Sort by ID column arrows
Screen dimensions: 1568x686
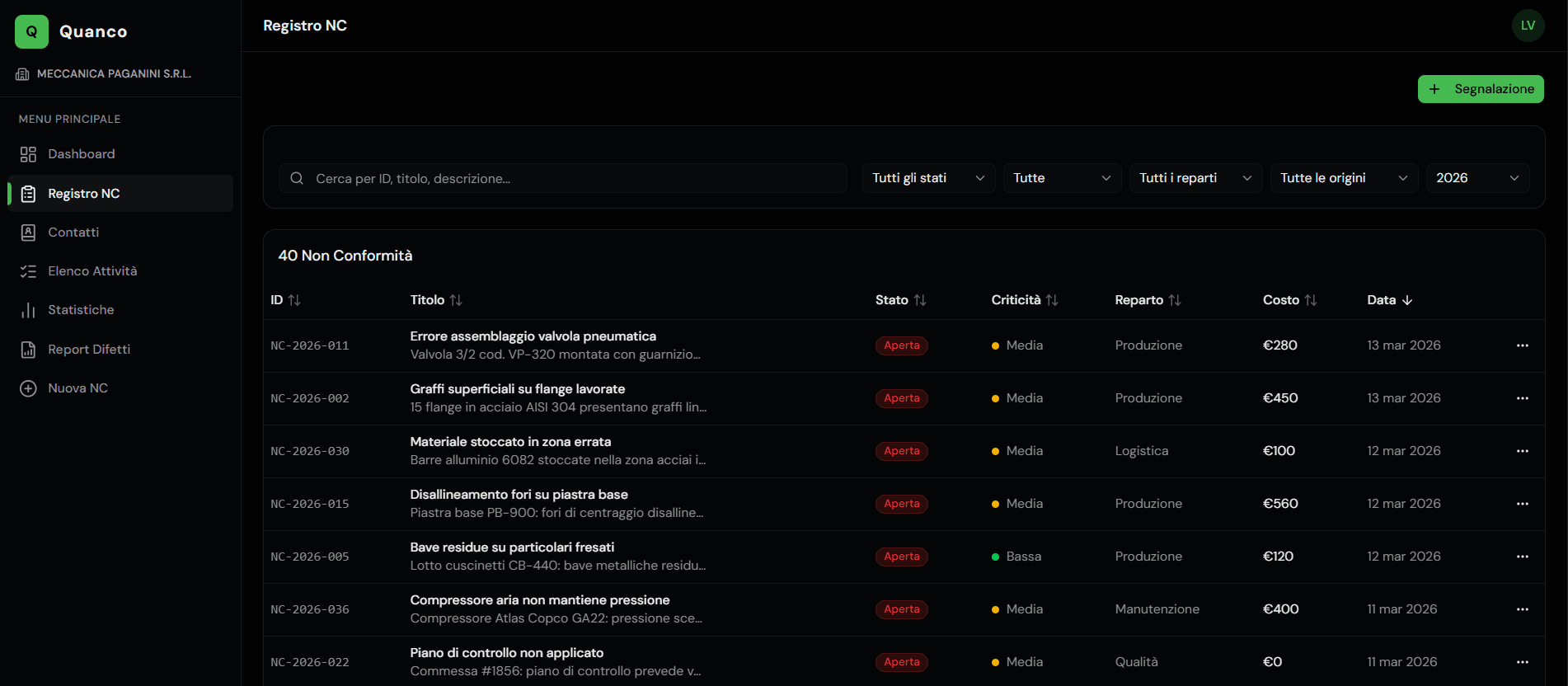[x=294, y=300]
